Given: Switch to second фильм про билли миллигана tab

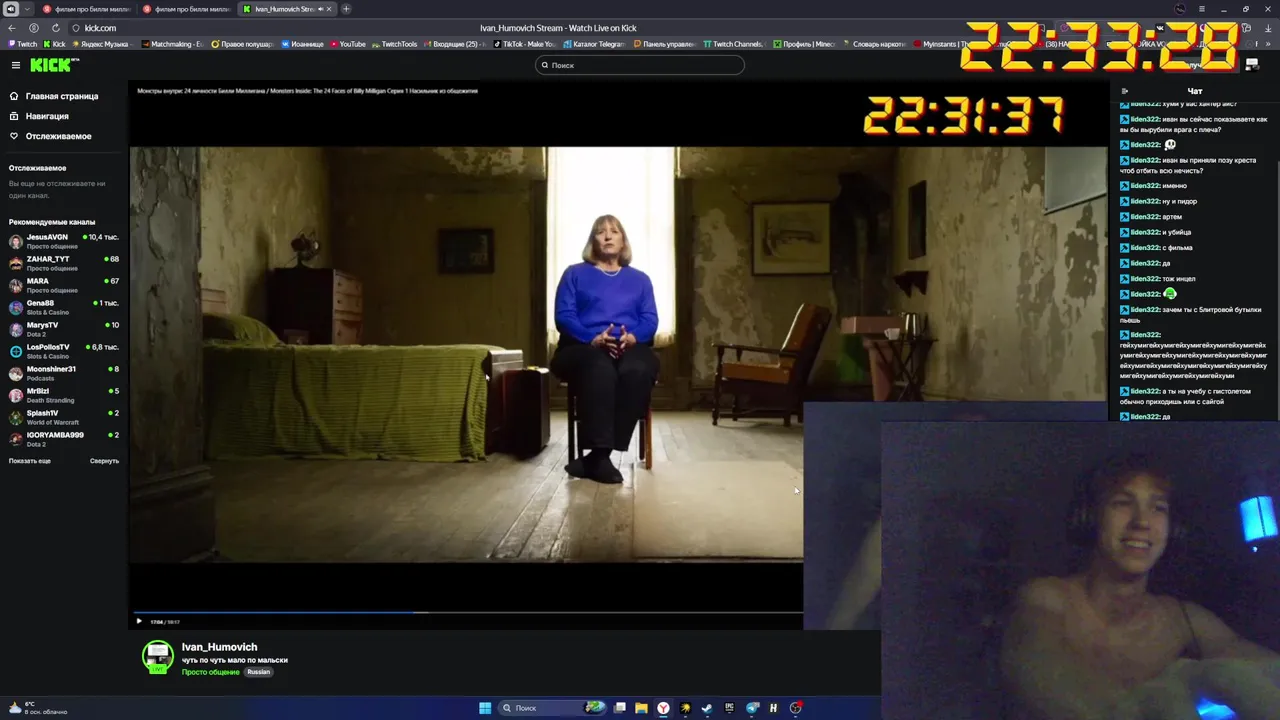Looking at the screenshot, I should [x=186, y=9].
